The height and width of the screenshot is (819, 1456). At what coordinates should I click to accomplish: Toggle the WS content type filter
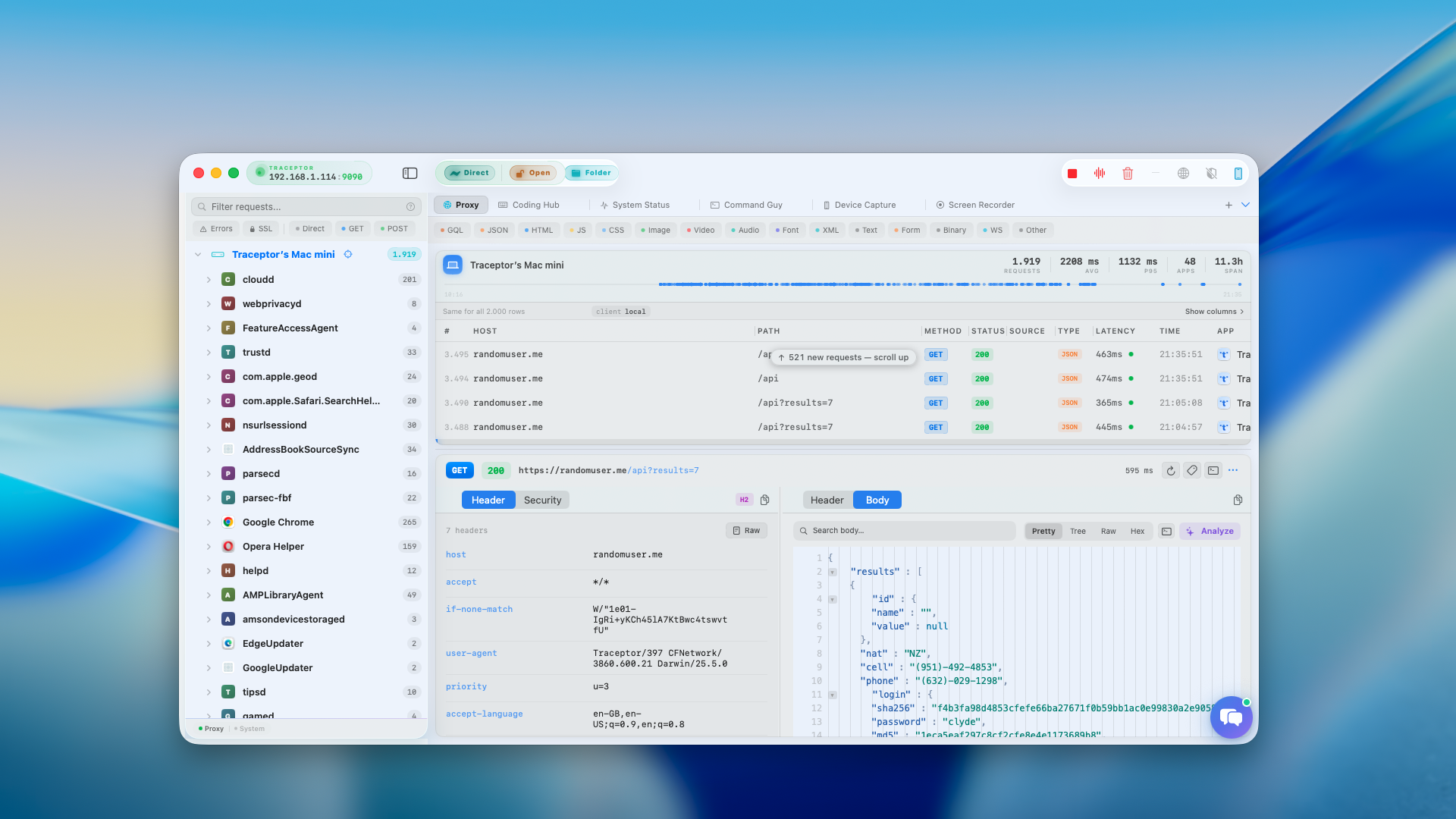(x=992, y=231)
